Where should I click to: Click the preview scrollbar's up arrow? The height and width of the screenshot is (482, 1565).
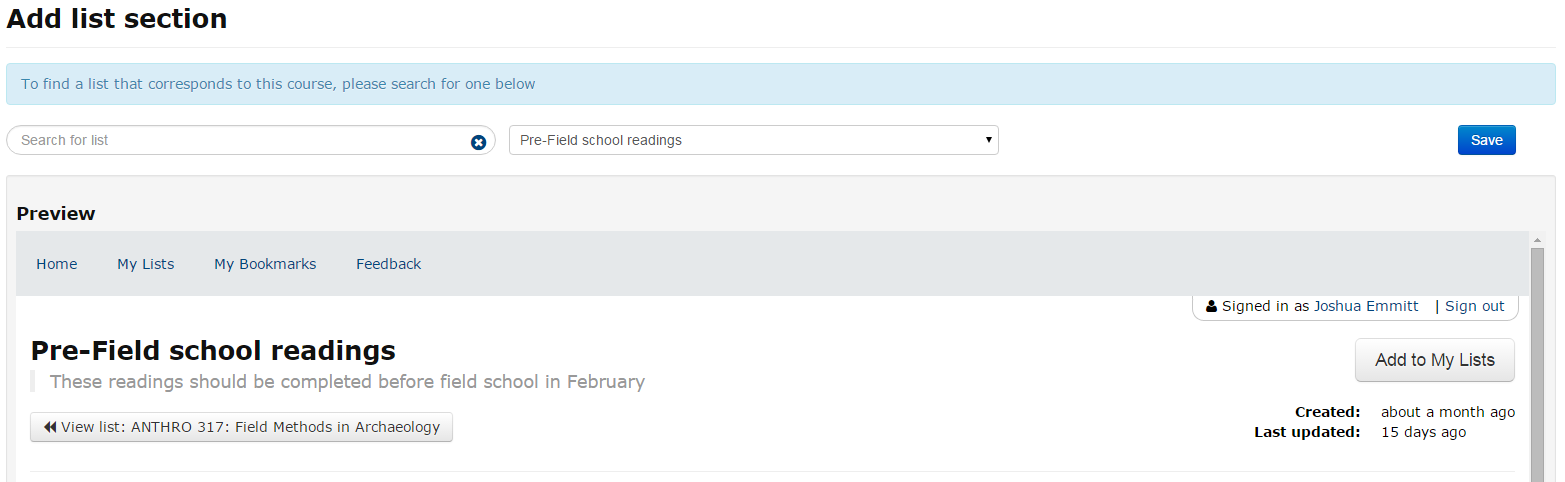click(1538, 240)
